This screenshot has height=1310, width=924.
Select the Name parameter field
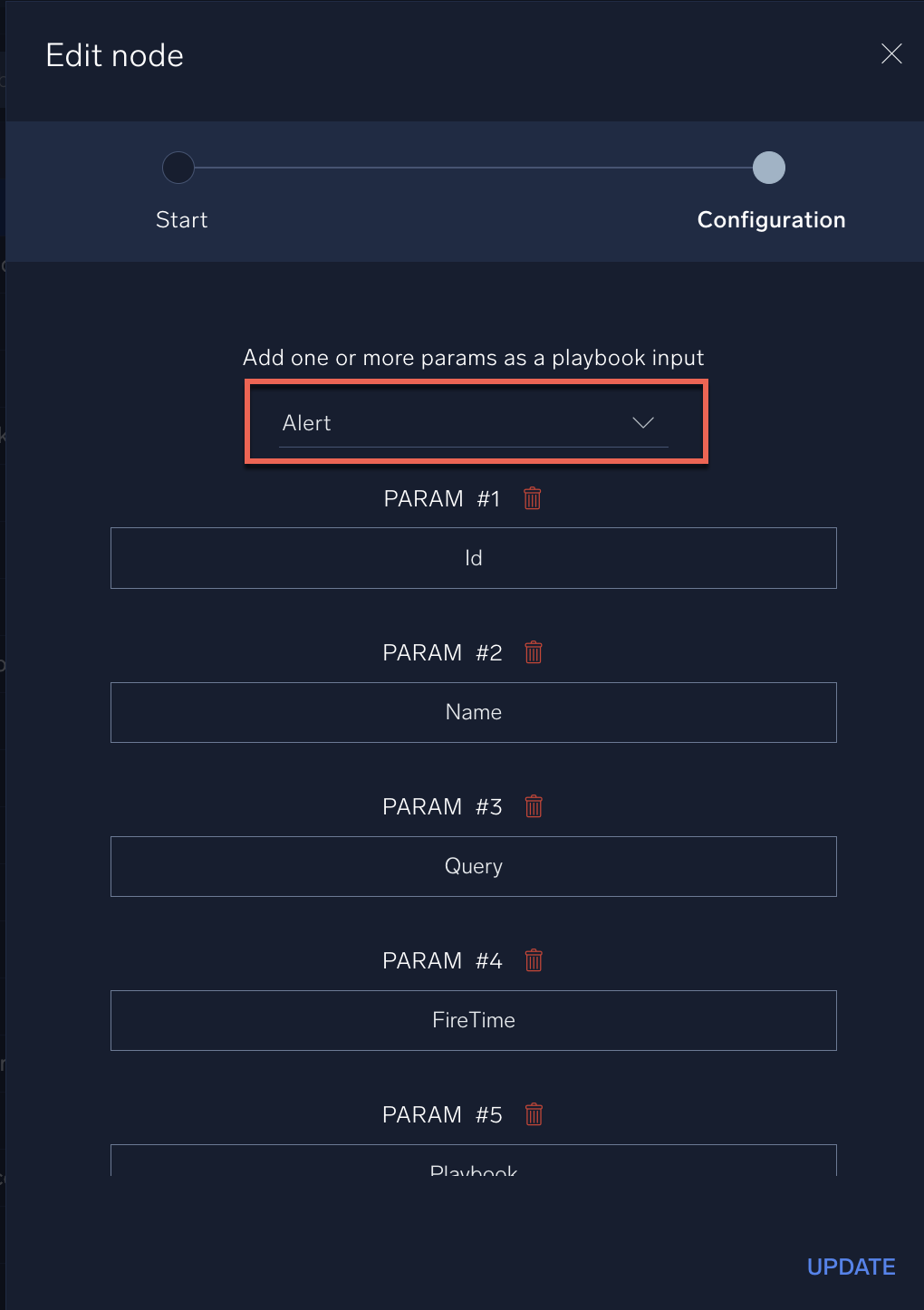(x=473, y=712)
